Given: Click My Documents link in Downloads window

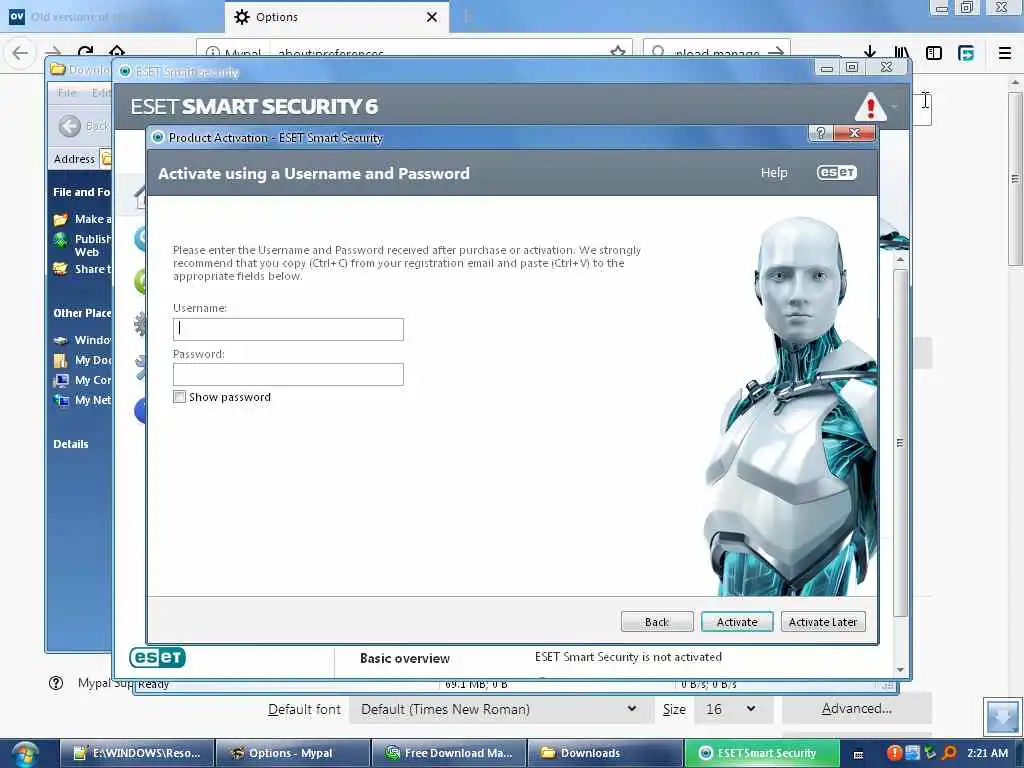Looking at the screenshot, I should click(82, 360).
